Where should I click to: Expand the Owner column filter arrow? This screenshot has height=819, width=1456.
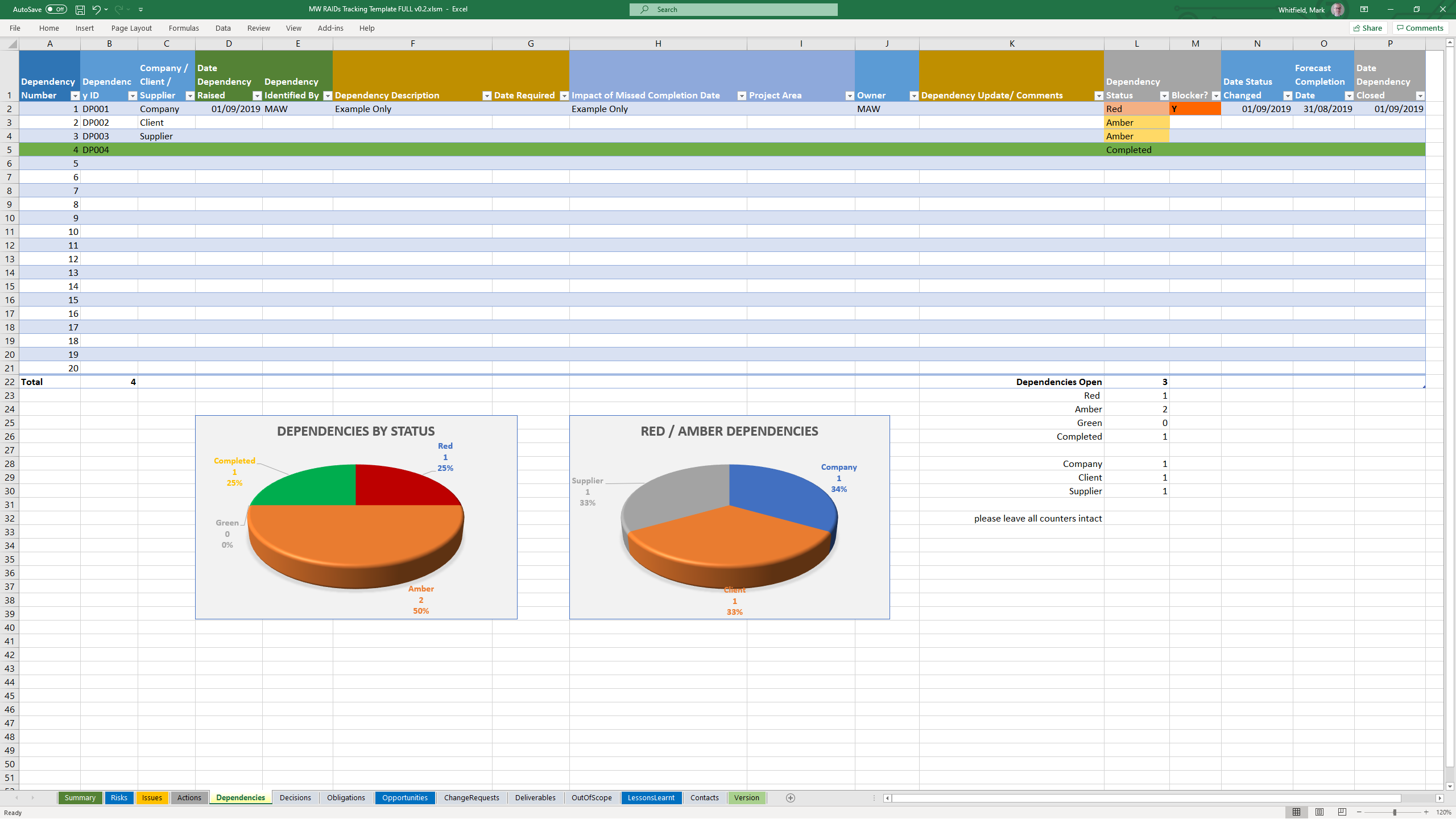(913, 96)
